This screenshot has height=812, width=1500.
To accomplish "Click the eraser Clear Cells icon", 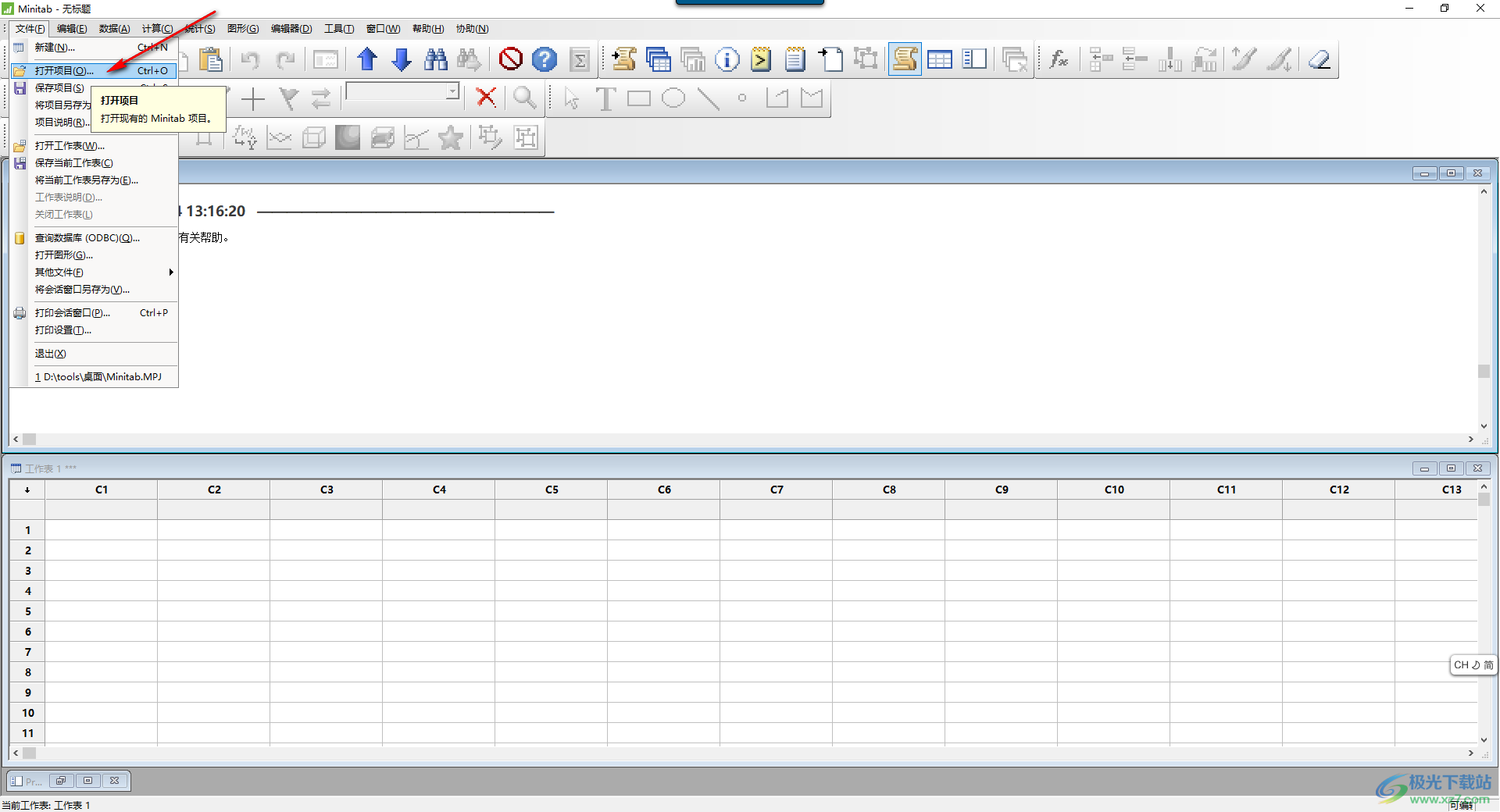I will pos(1320,59).
